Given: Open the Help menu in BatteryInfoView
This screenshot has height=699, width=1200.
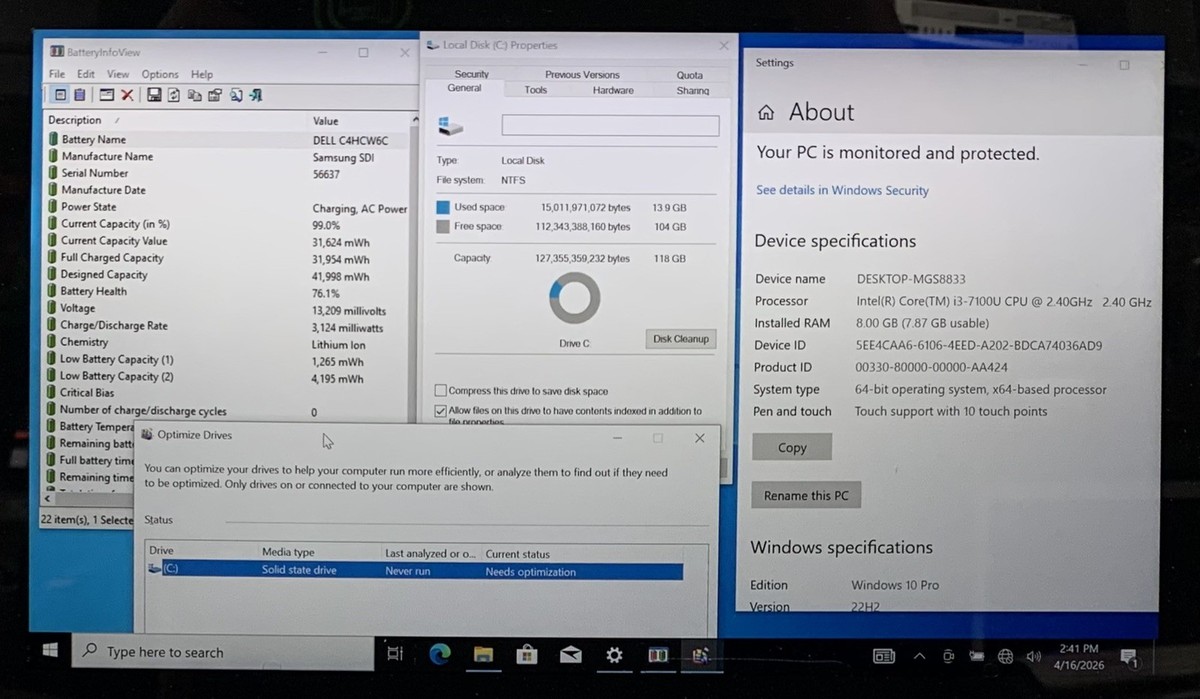Looking at the screenshot, I should (x=202, y=74).
